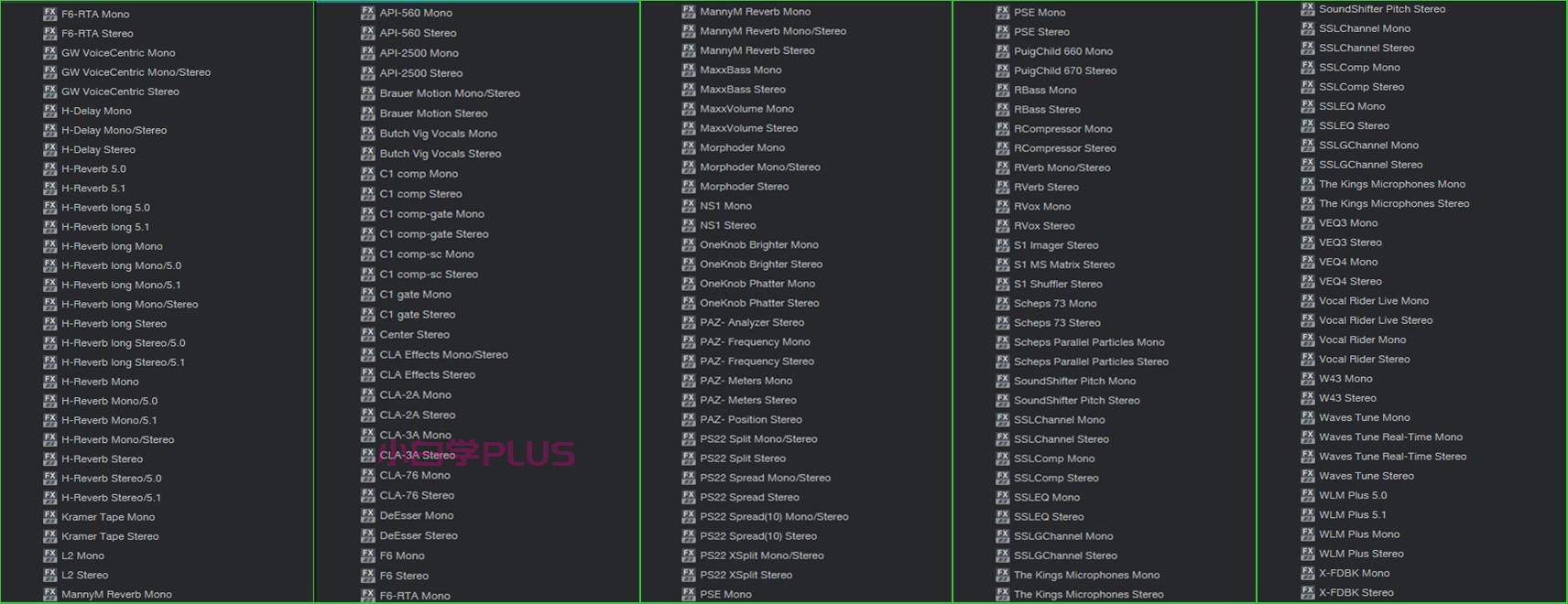1568x604 pixels.
Task: Click the FX icon next to API-2500 Stereo
Action: pos(368,73)
